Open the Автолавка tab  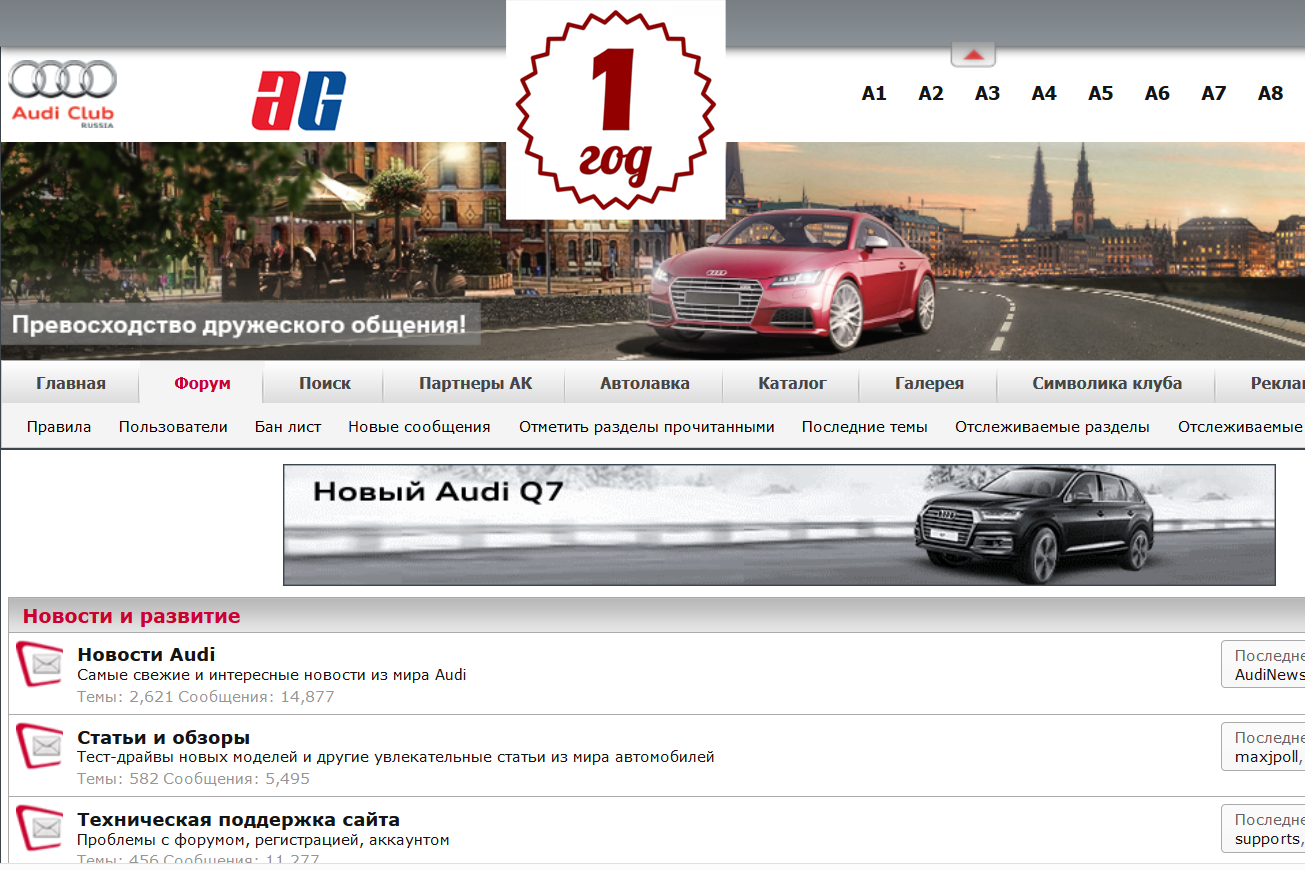[645, 383]
